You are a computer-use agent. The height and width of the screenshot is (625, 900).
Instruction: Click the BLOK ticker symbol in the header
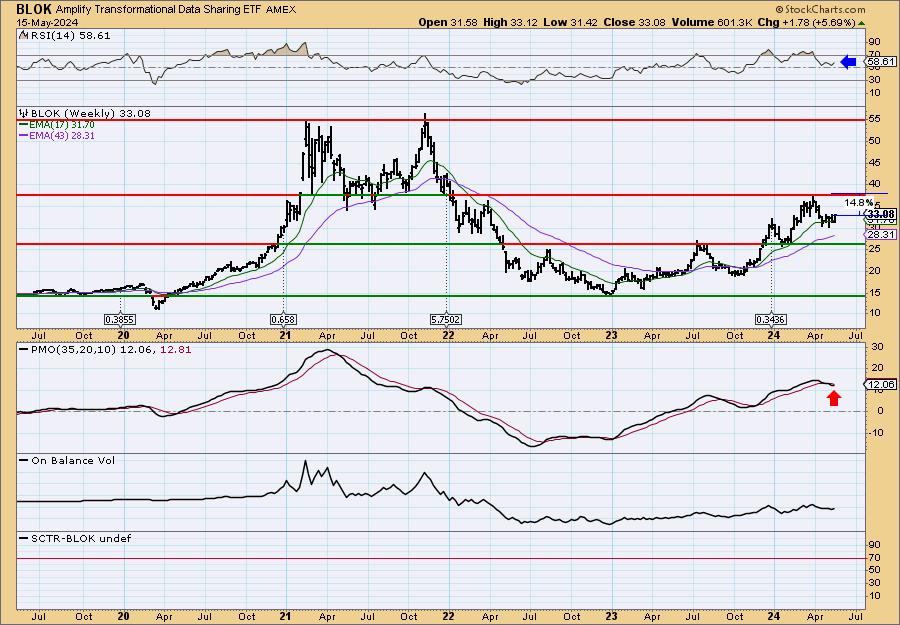point(34,9)
